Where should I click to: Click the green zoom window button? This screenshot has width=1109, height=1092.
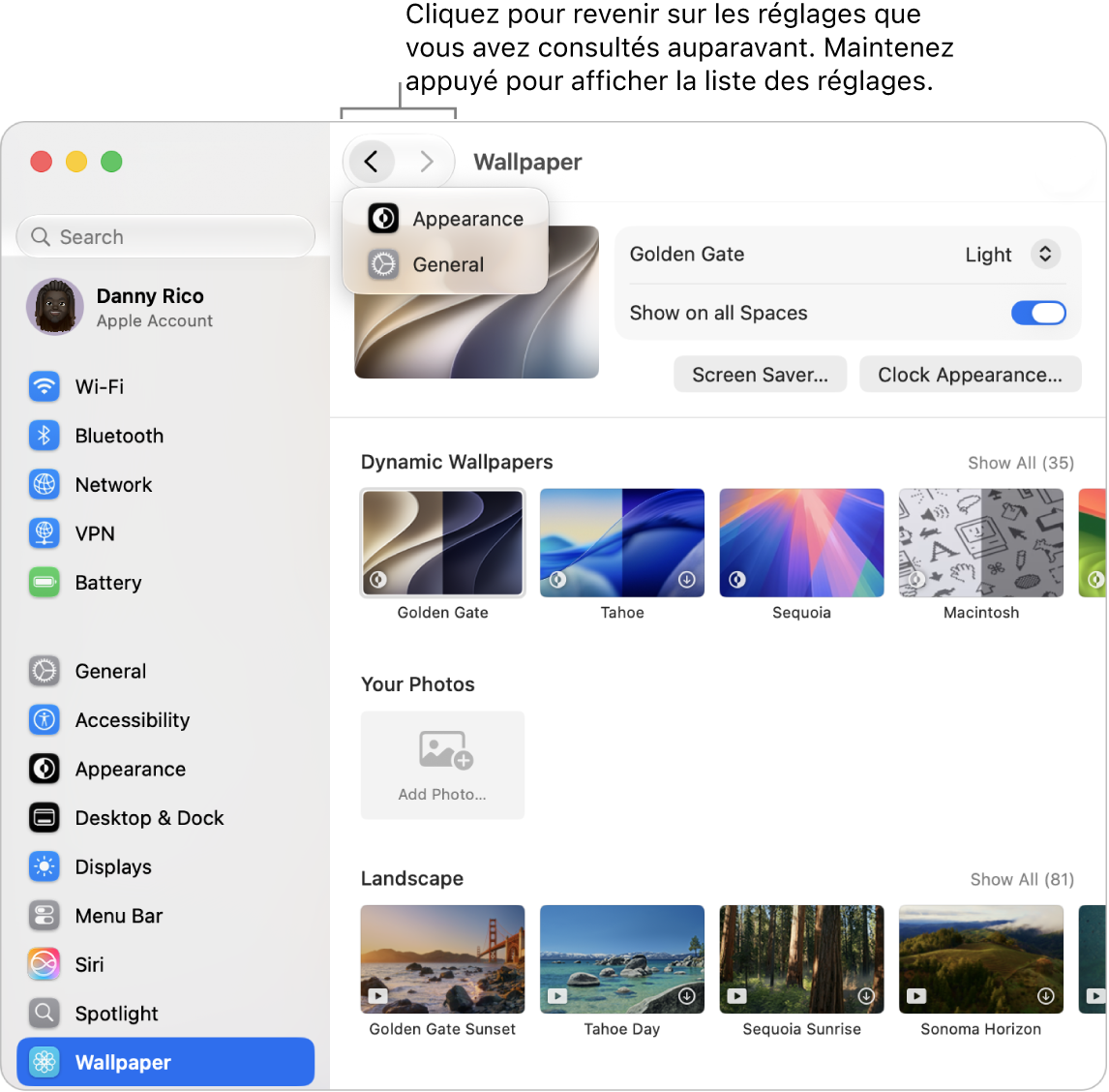point(111,162)
